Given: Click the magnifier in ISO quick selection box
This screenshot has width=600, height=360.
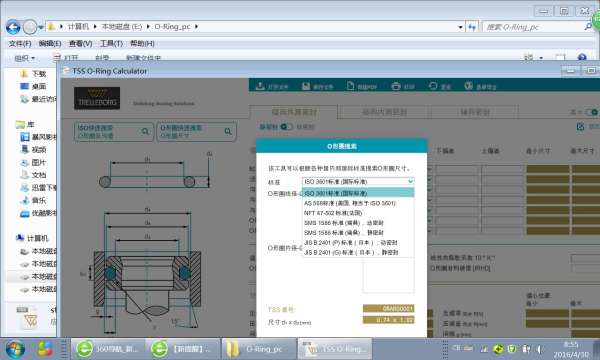Looking at the screenshot, I should [x=145, y=132].
